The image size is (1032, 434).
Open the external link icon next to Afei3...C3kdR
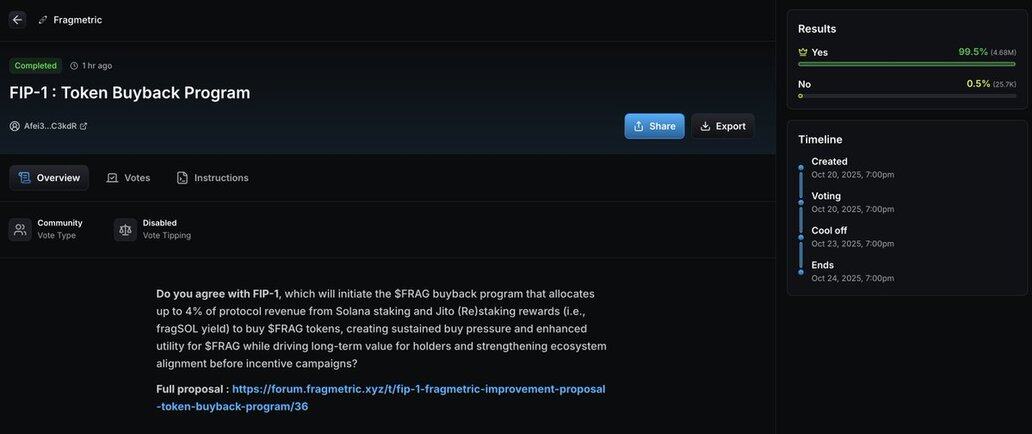pos(84,126)
